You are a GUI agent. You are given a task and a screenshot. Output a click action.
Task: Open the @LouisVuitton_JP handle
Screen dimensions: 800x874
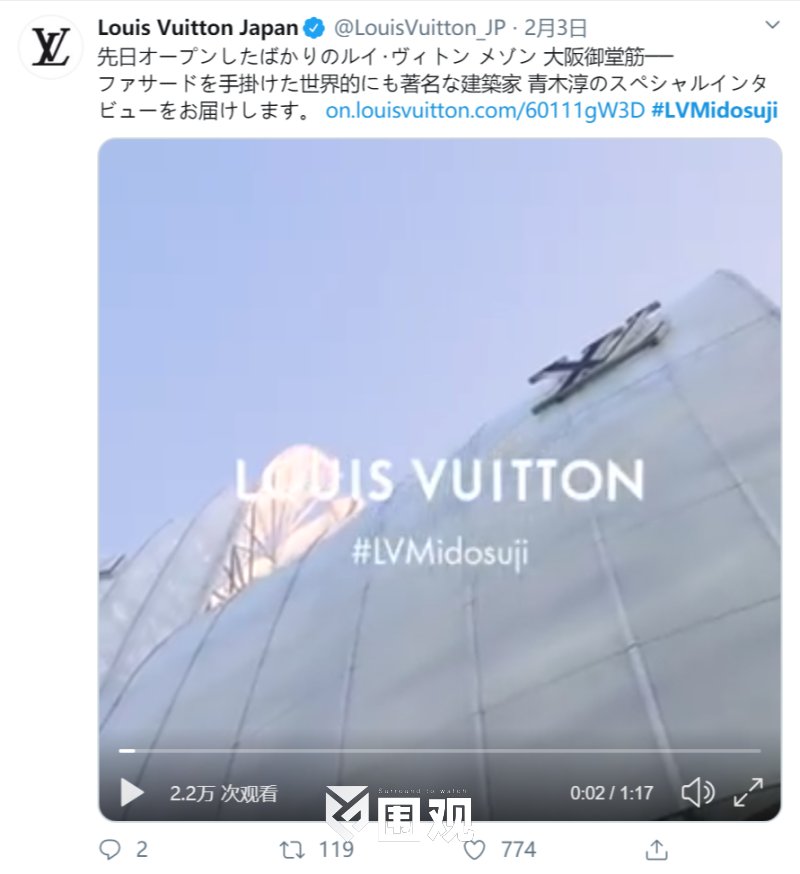419,28
